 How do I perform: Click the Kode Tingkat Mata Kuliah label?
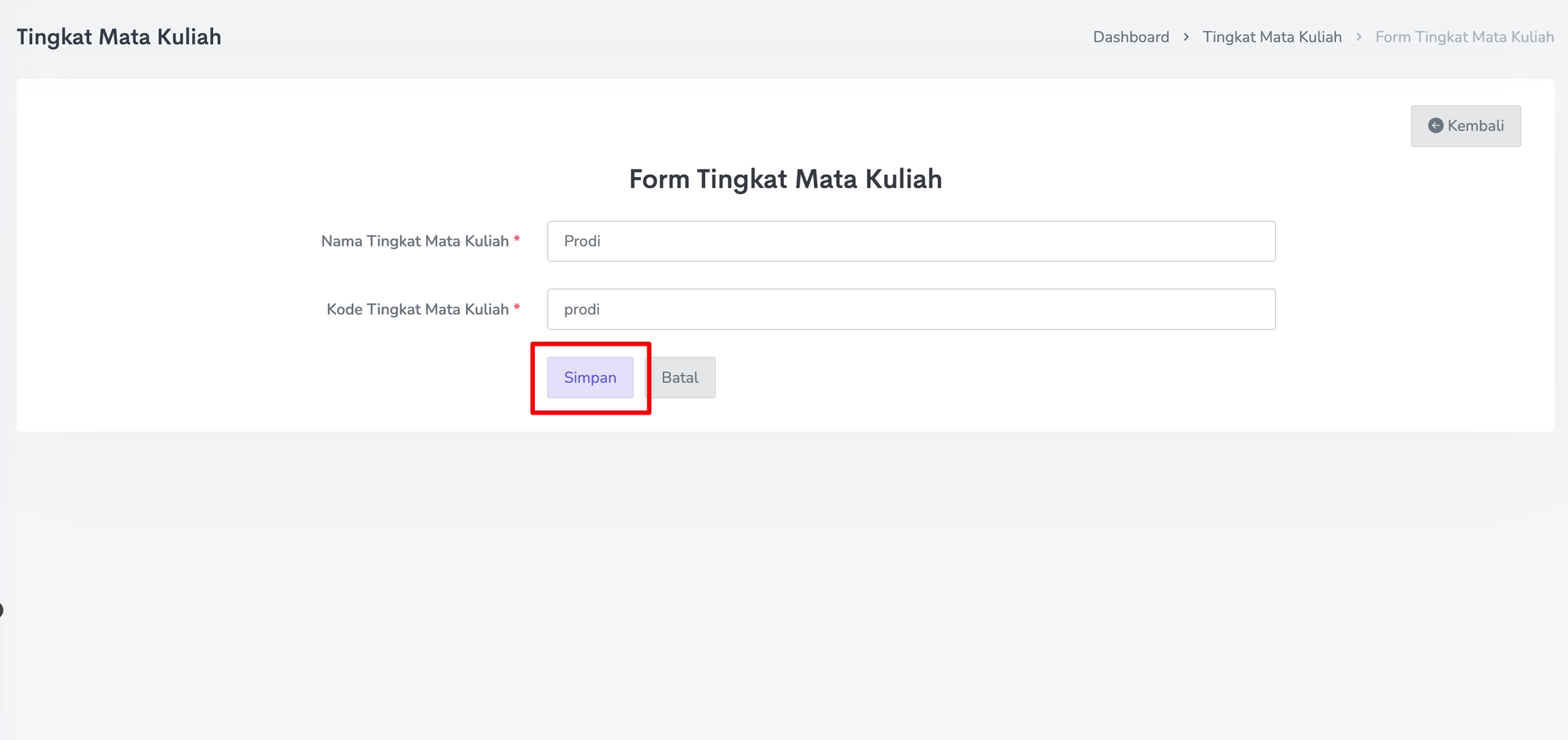(418, 310)
